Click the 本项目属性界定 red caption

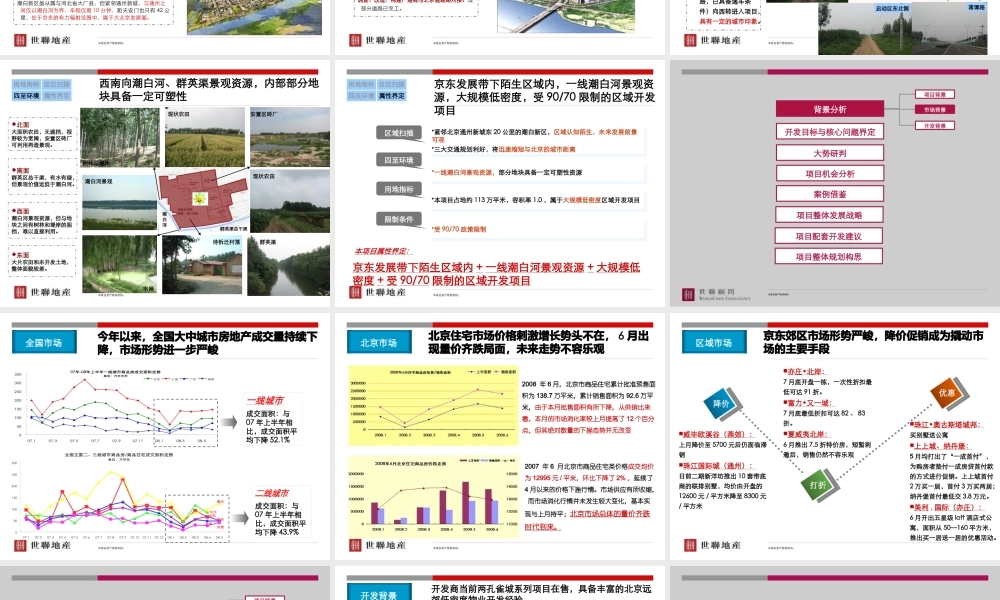pos(383,251)
